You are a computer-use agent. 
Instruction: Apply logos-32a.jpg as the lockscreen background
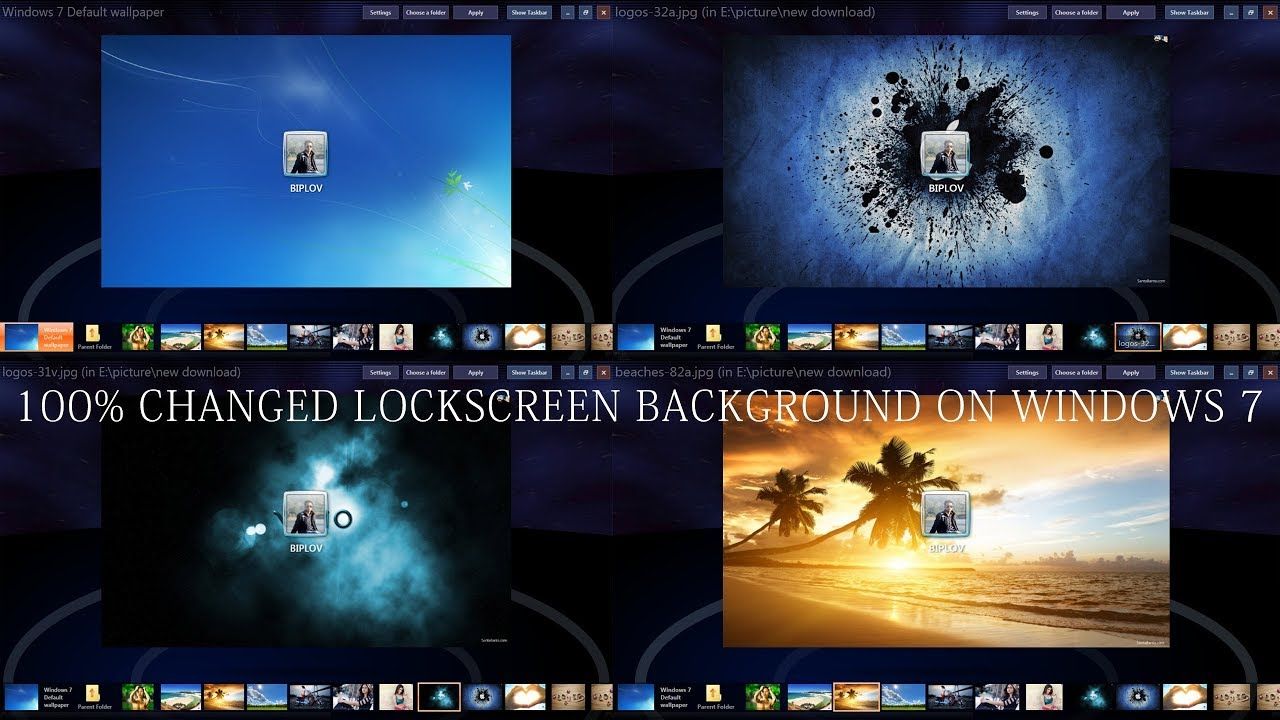[1131, 12]
